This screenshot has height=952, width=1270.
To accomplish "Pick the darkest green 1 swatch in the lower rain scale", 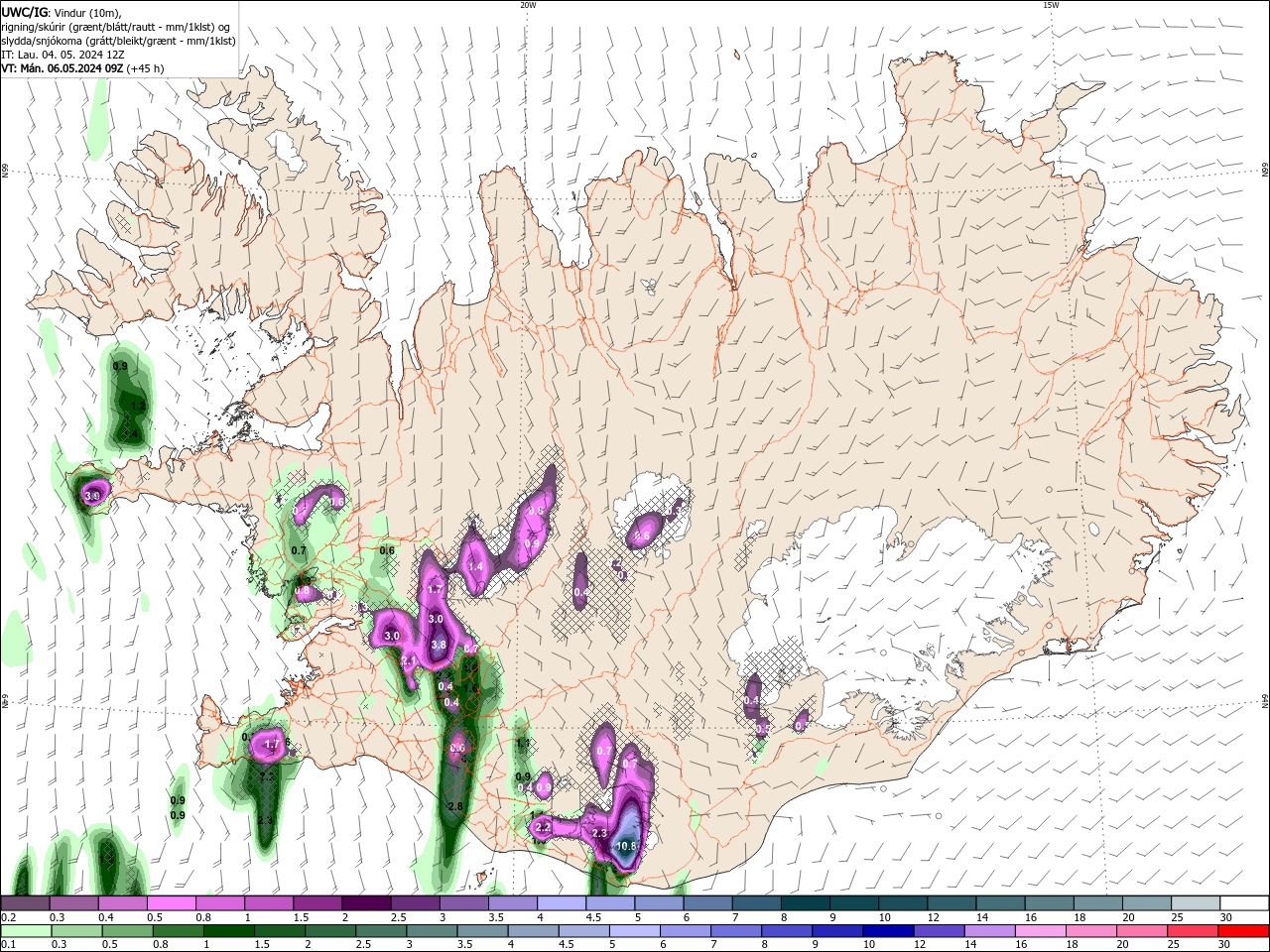I will click(x=229, y=931).
